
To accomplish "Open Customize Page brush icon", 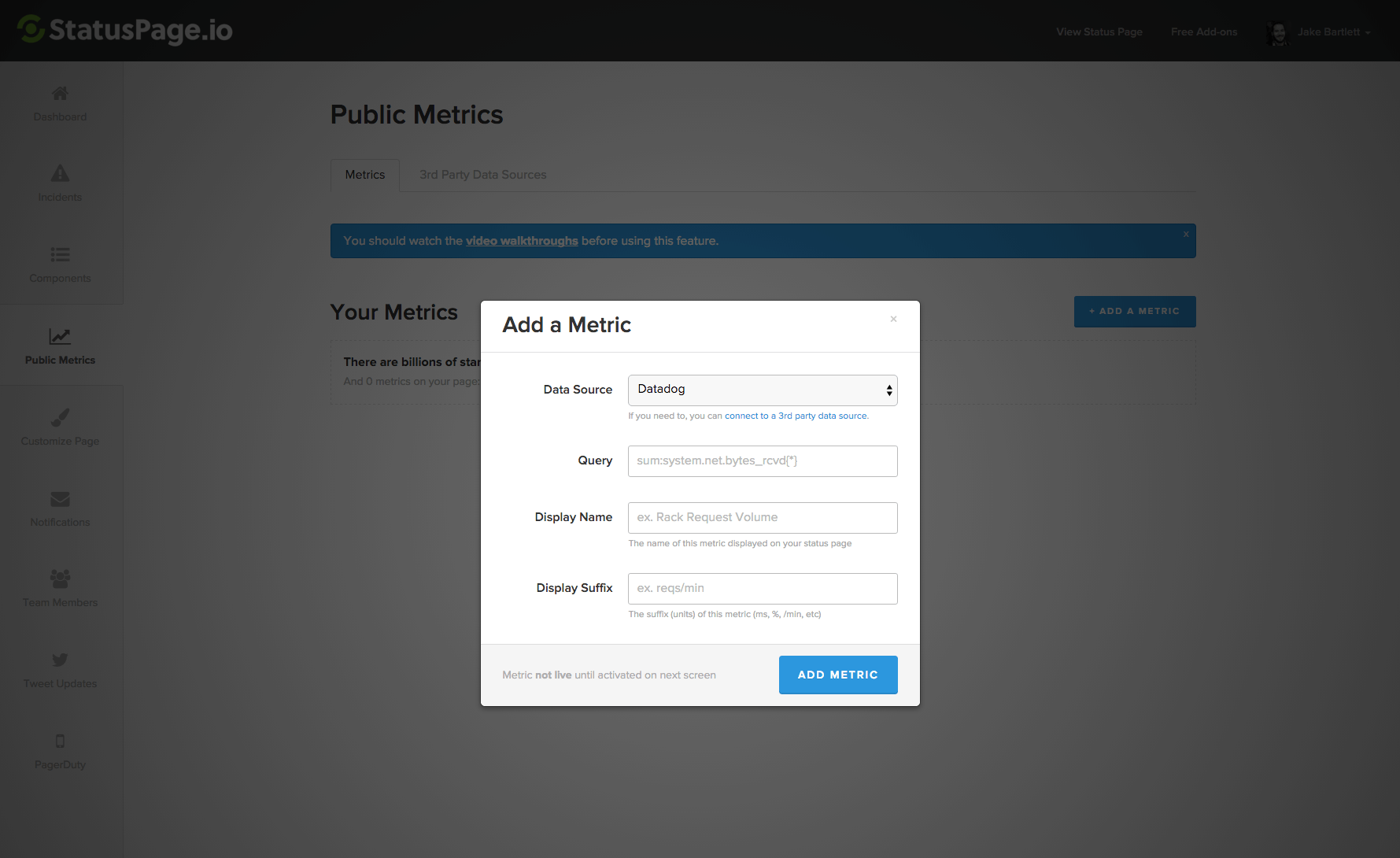I will (60, 418).
